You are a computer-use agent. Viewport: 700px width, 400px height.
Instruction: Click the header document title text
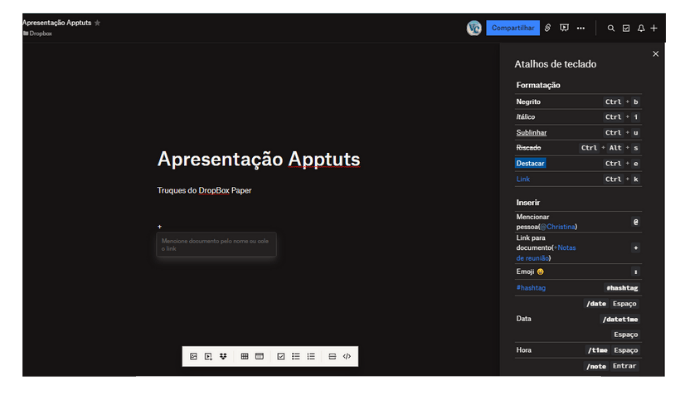click(57, 23)
